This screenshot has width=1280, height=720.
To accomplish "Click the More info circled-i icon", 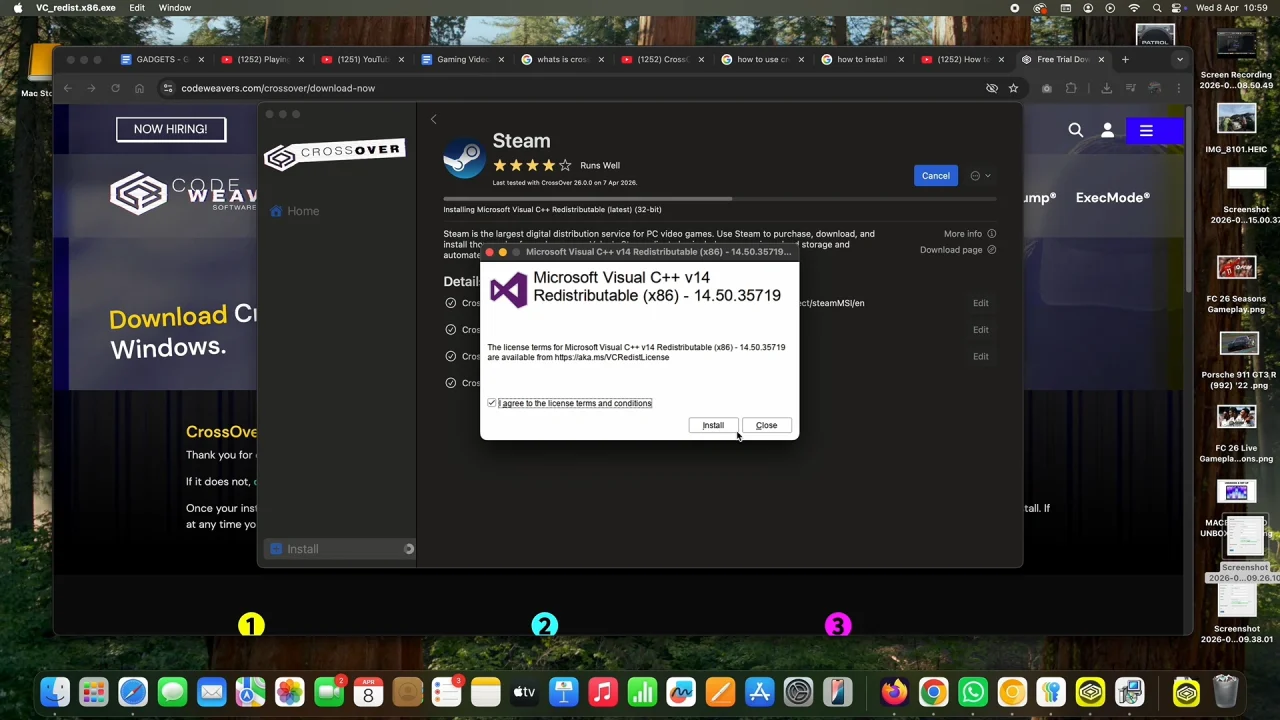I will (x=991, y=233).
